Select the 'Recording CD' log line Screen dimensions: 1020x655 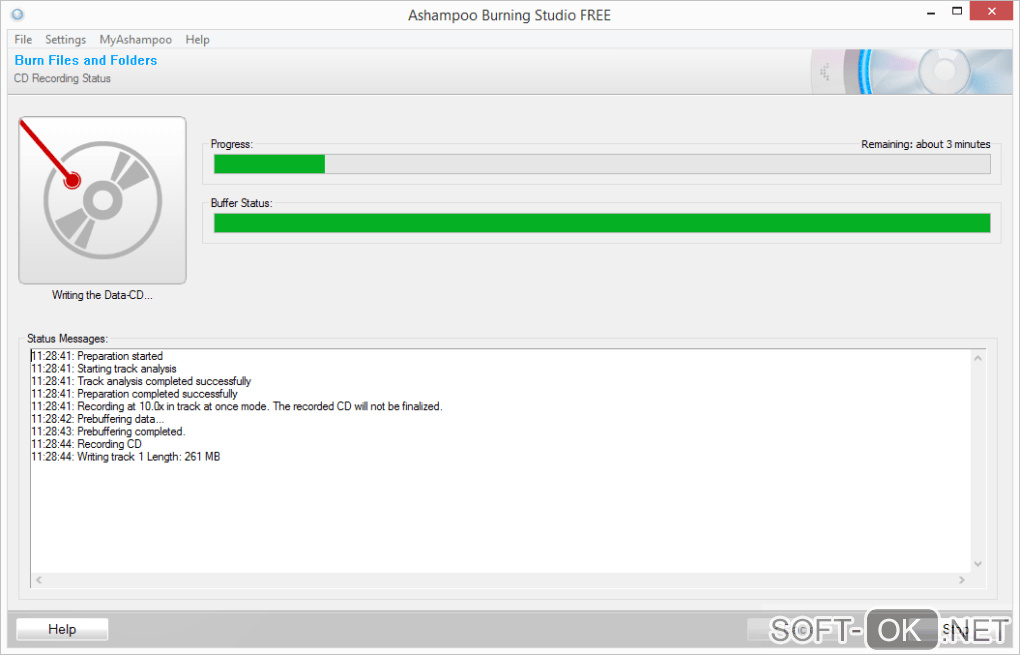tap(87, 444)
